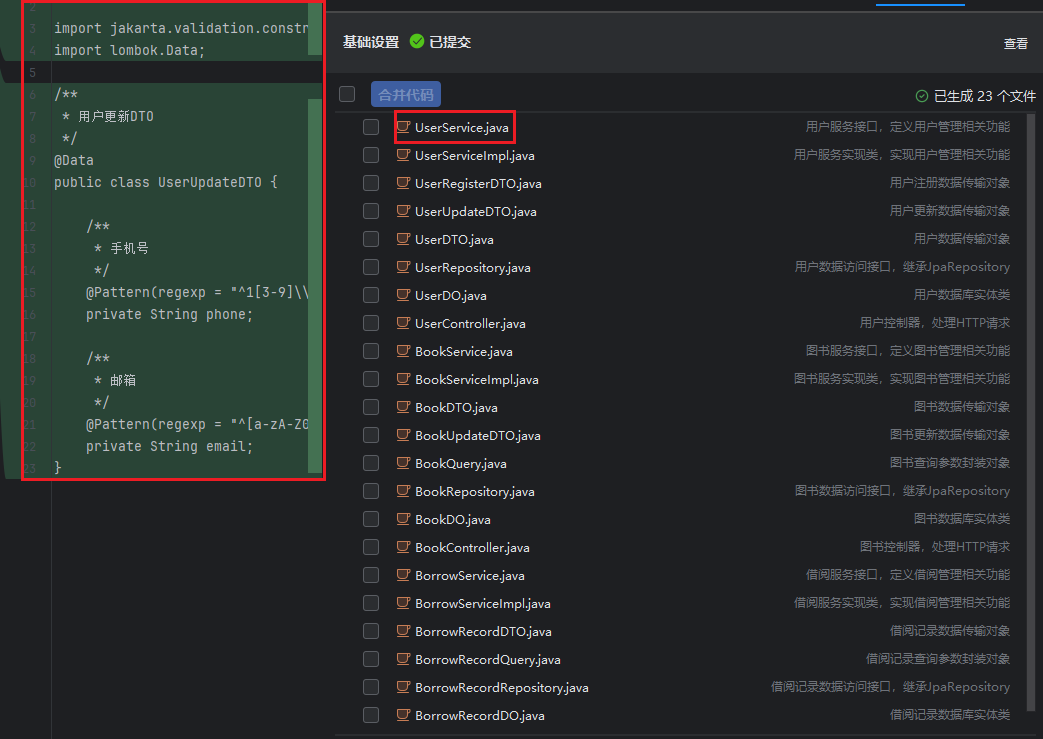Click the file icon of BorrowRecordDO.java
1043x739 pixels.
(x=404, y=715)
